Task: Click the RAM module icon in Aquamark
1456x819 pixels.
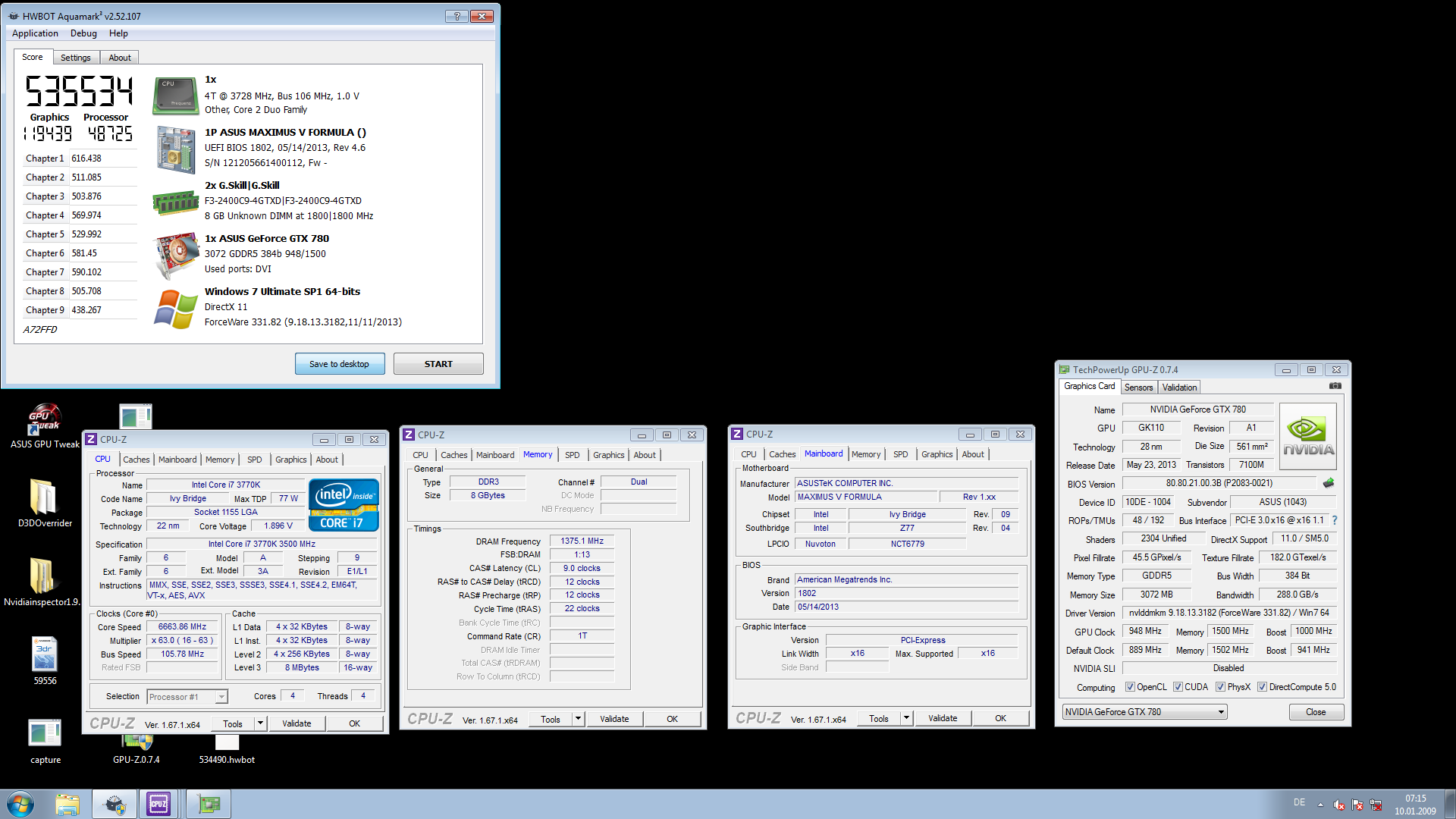Action: click(176, 203)
